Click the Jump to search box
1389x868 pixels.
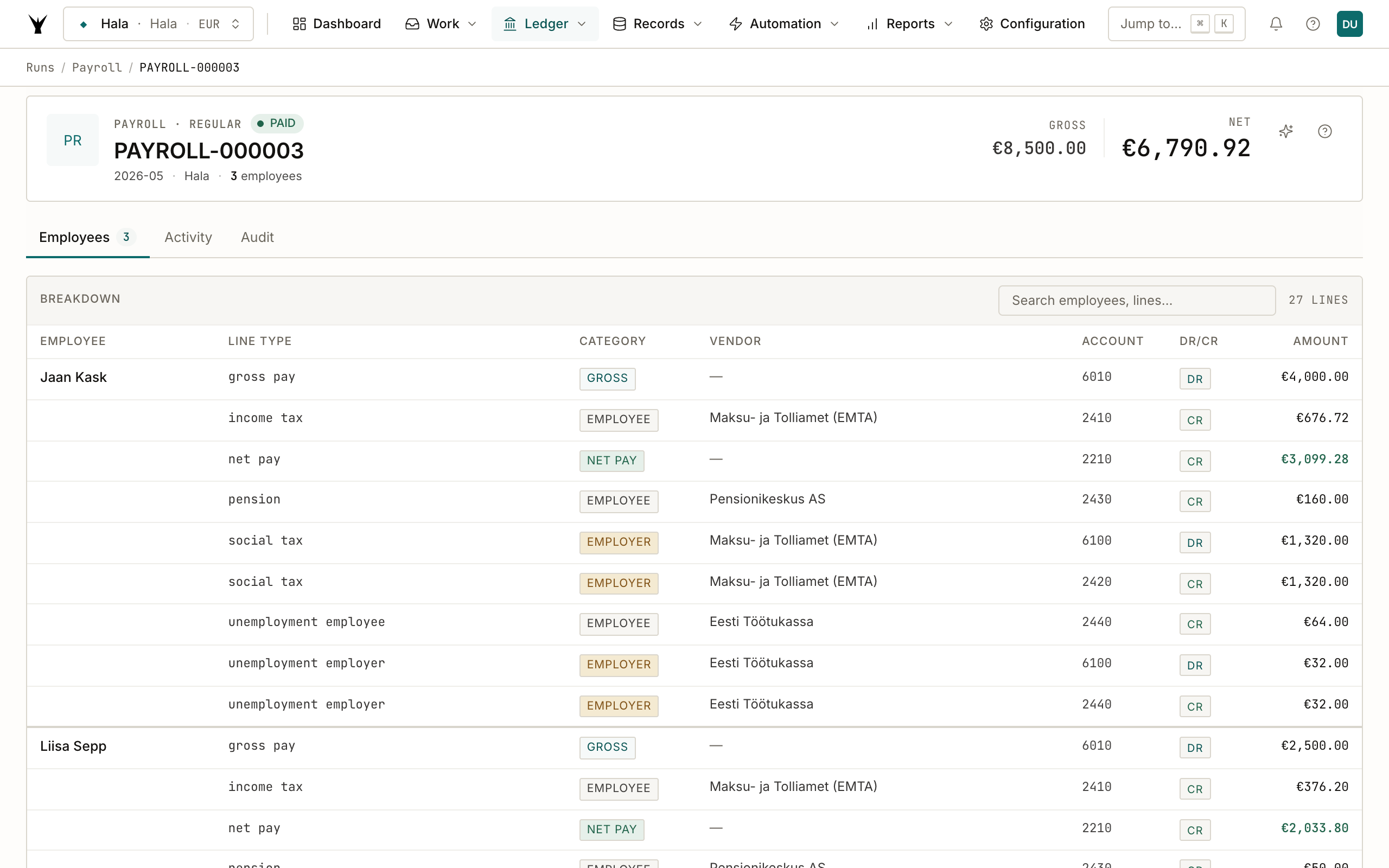point(1176,24)
